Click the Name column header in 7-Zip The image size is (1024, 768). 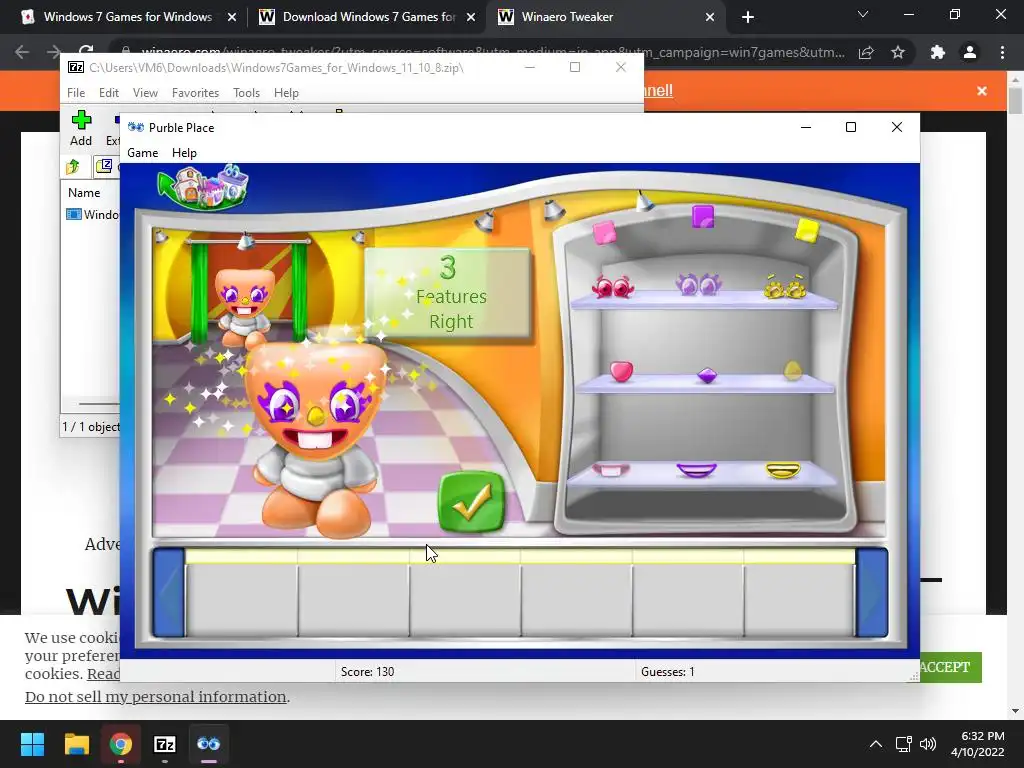click(84, 193)
